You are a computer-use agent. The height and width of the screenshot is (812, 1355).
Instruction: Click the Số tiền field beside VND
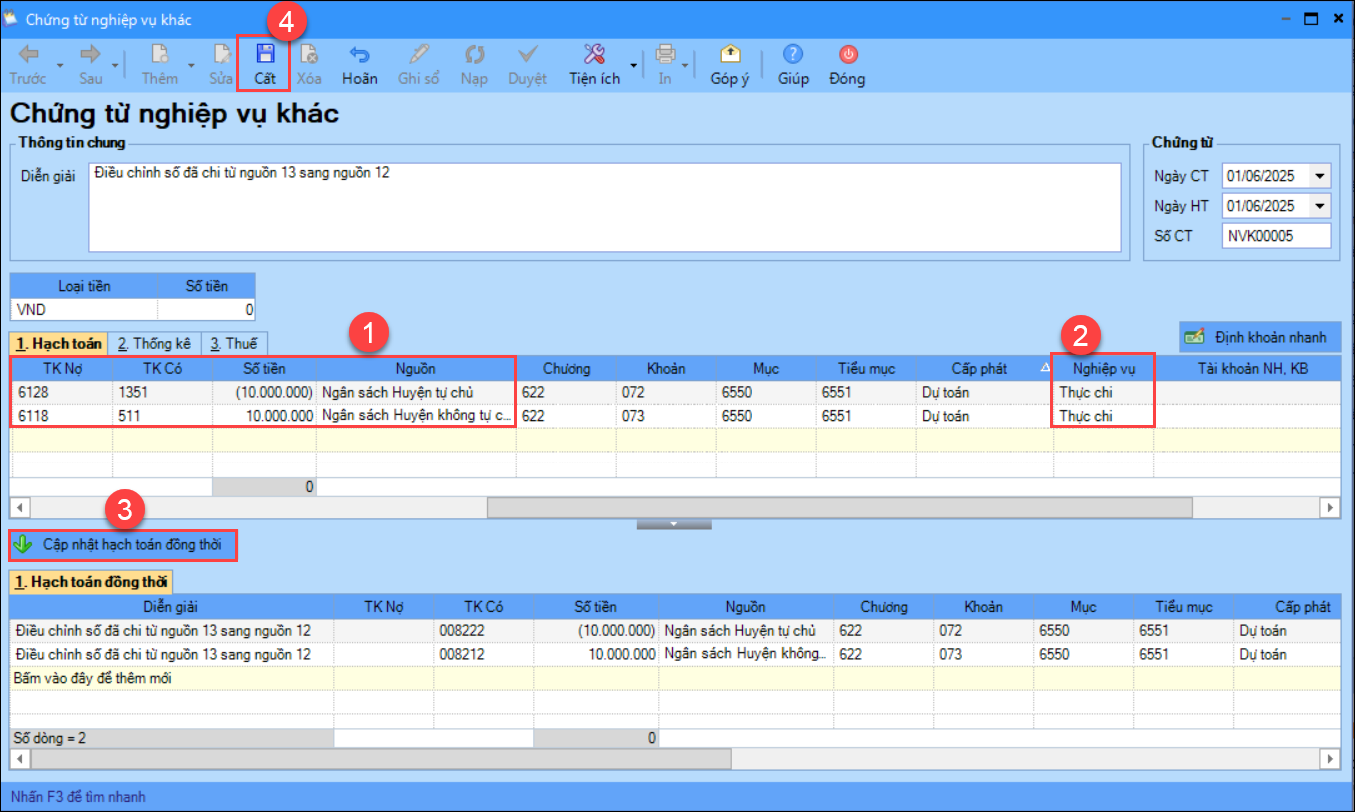click(x=206, y=310)
